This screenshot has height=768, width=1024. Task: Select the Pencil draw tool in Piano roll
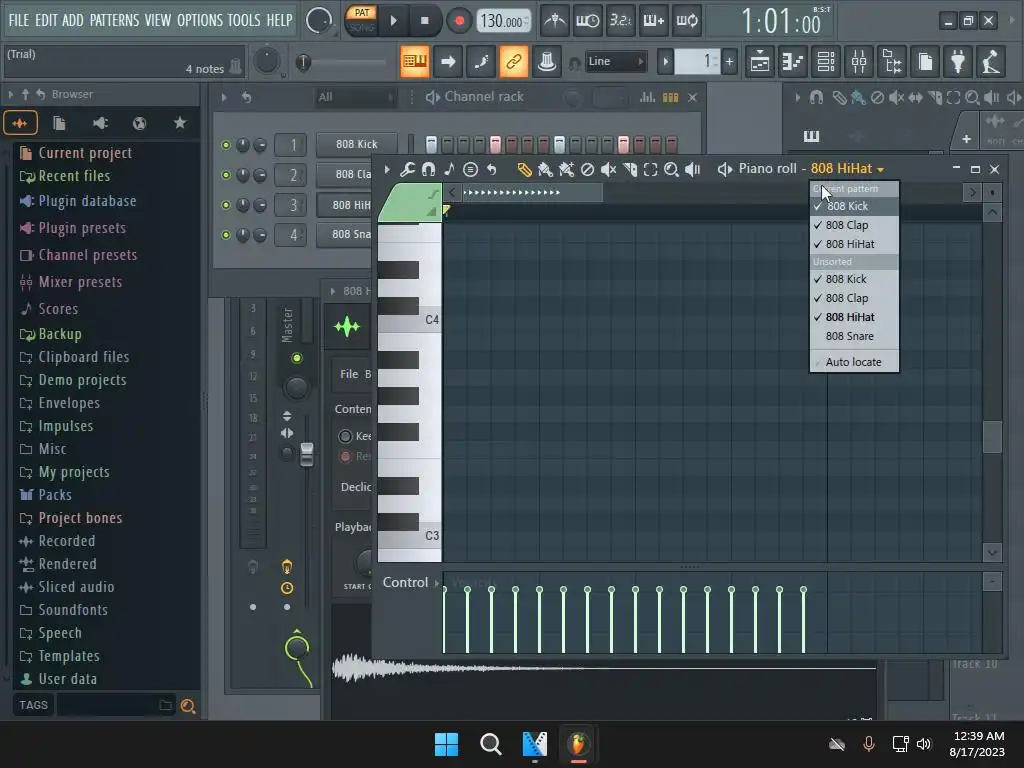tap(524, 170)
